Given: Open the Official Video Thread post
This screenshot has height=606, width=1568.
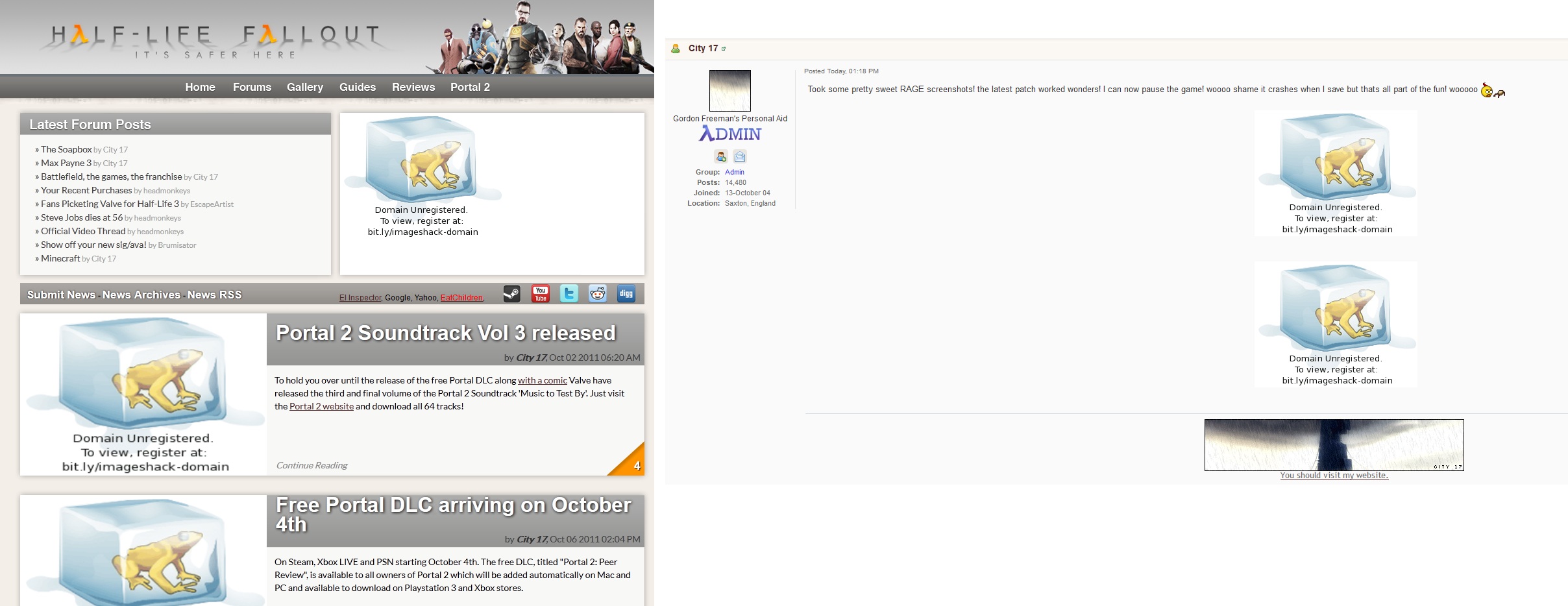Looking at the screenshot, I should (83, 231).
